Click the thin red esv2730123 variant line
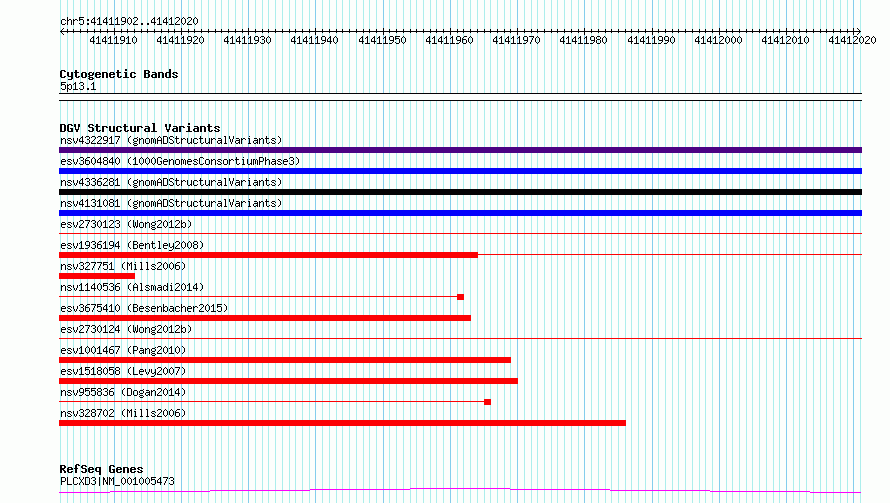 460,233
